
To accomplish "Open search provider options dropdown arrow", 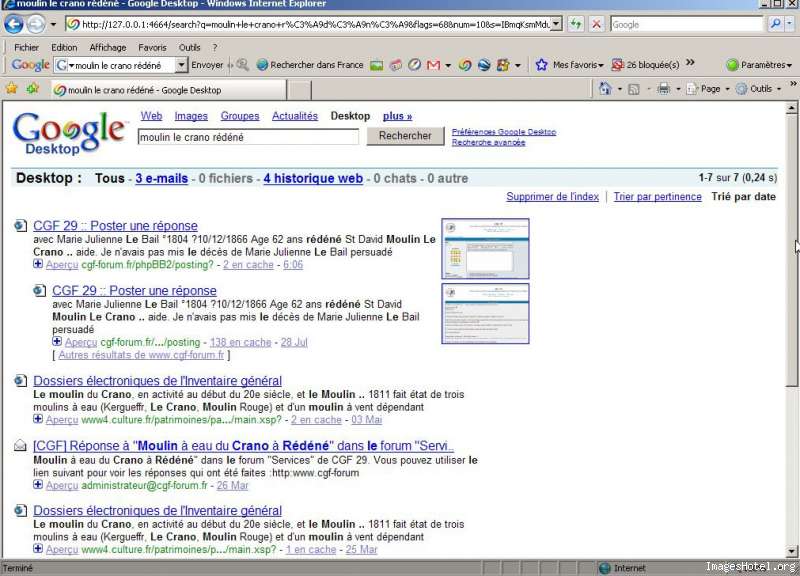I will tap(789, 24).
